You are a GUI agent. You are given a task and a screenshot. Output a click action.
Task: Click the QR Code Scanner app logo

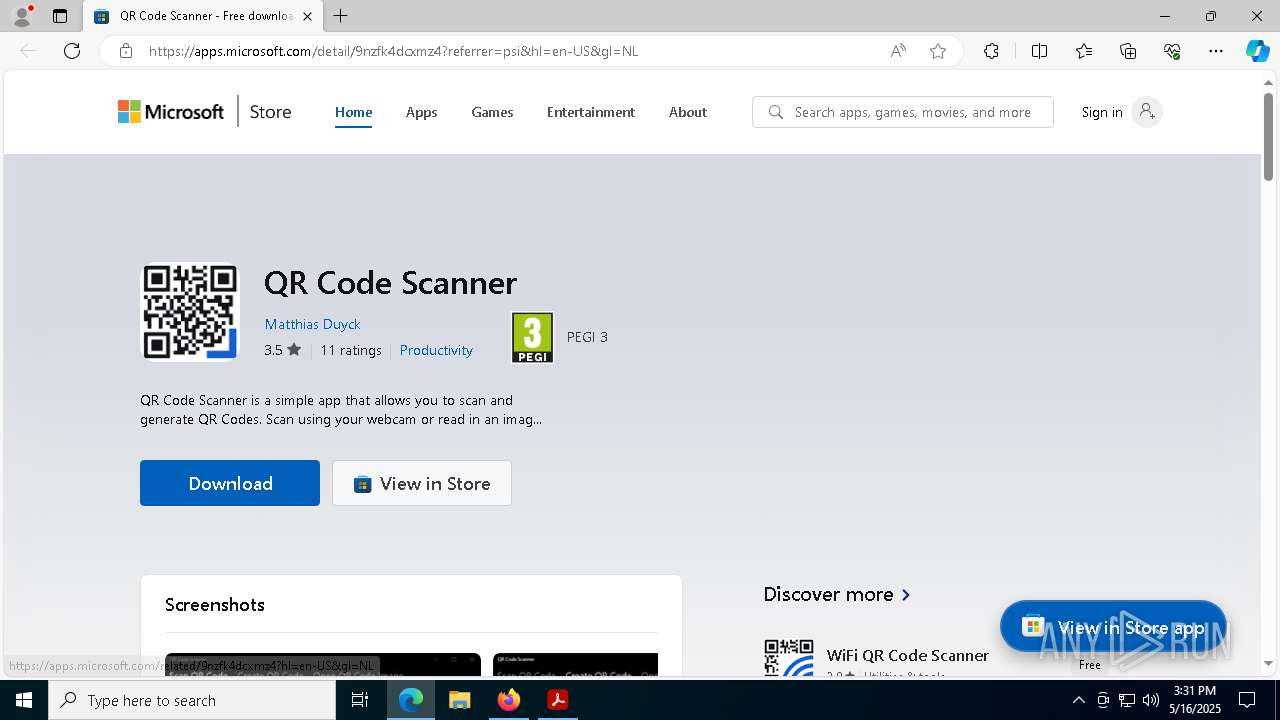[190, 311]
